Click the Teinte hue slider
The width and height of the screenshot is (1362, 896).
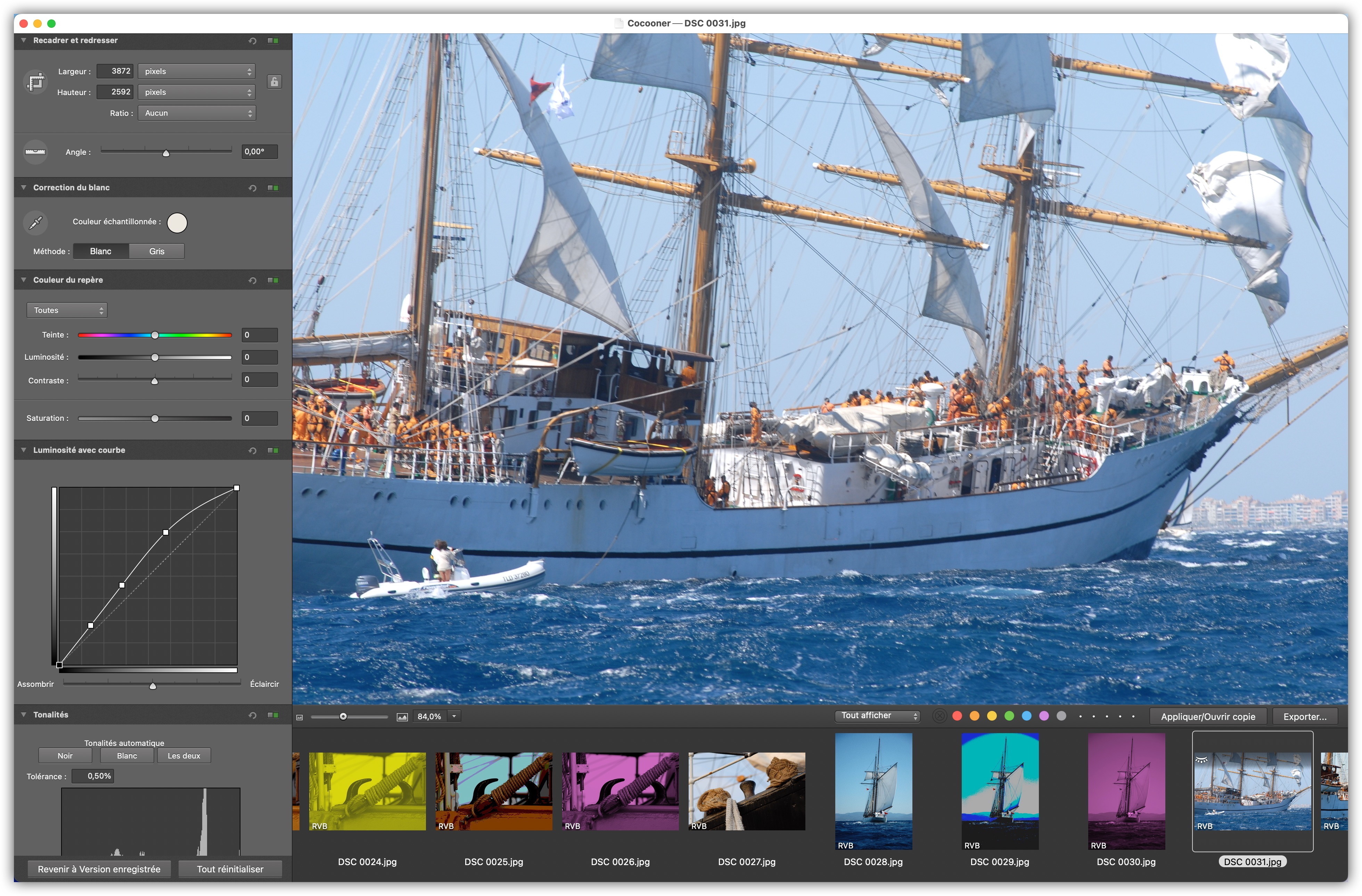click(155, 335)
